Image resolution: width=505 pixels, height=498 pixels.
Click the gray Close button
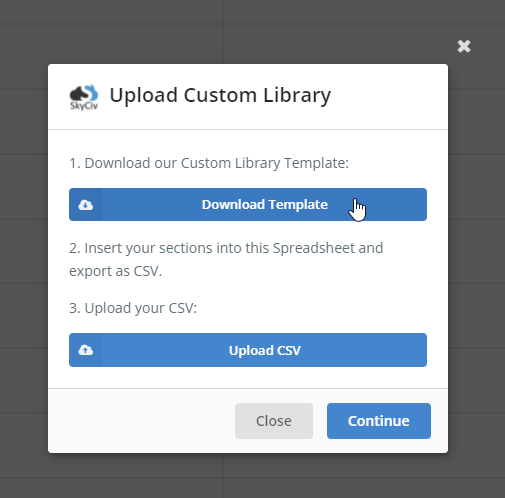(x=274, y=421)
